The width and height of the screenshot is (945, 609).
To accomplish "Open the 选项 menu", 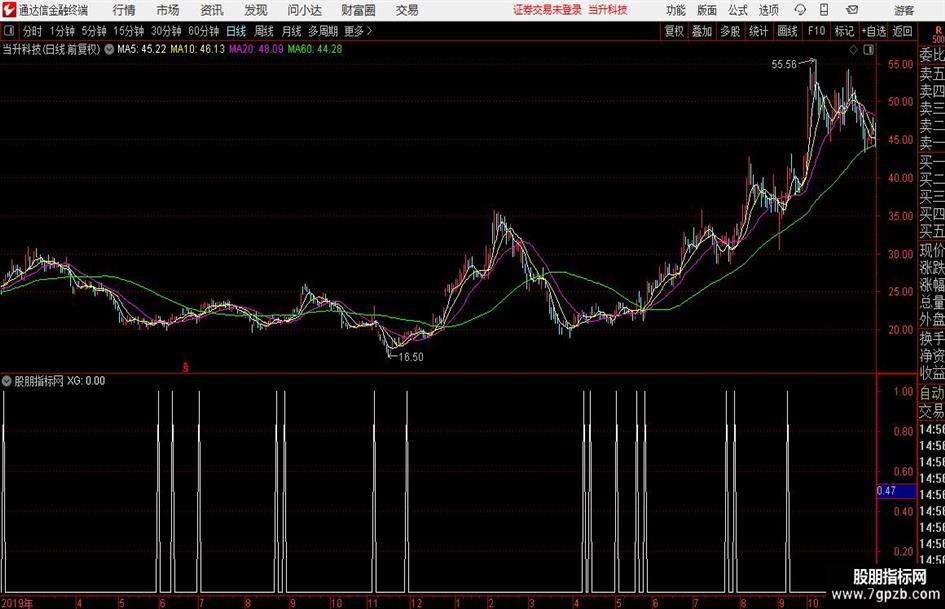I will [x=768, y=10].
